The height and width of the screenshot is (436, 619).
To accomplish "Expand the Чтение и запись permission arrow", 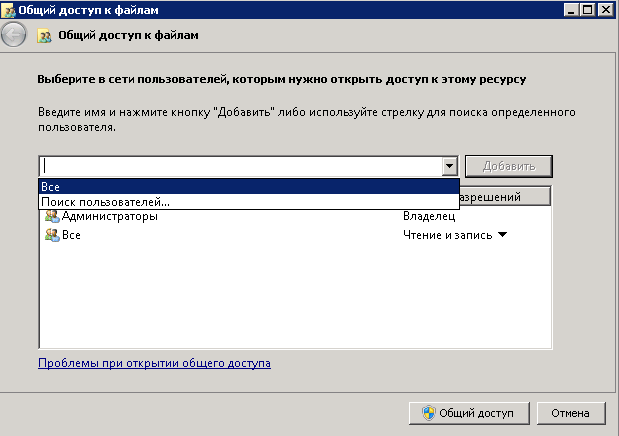I will (502, 235).
